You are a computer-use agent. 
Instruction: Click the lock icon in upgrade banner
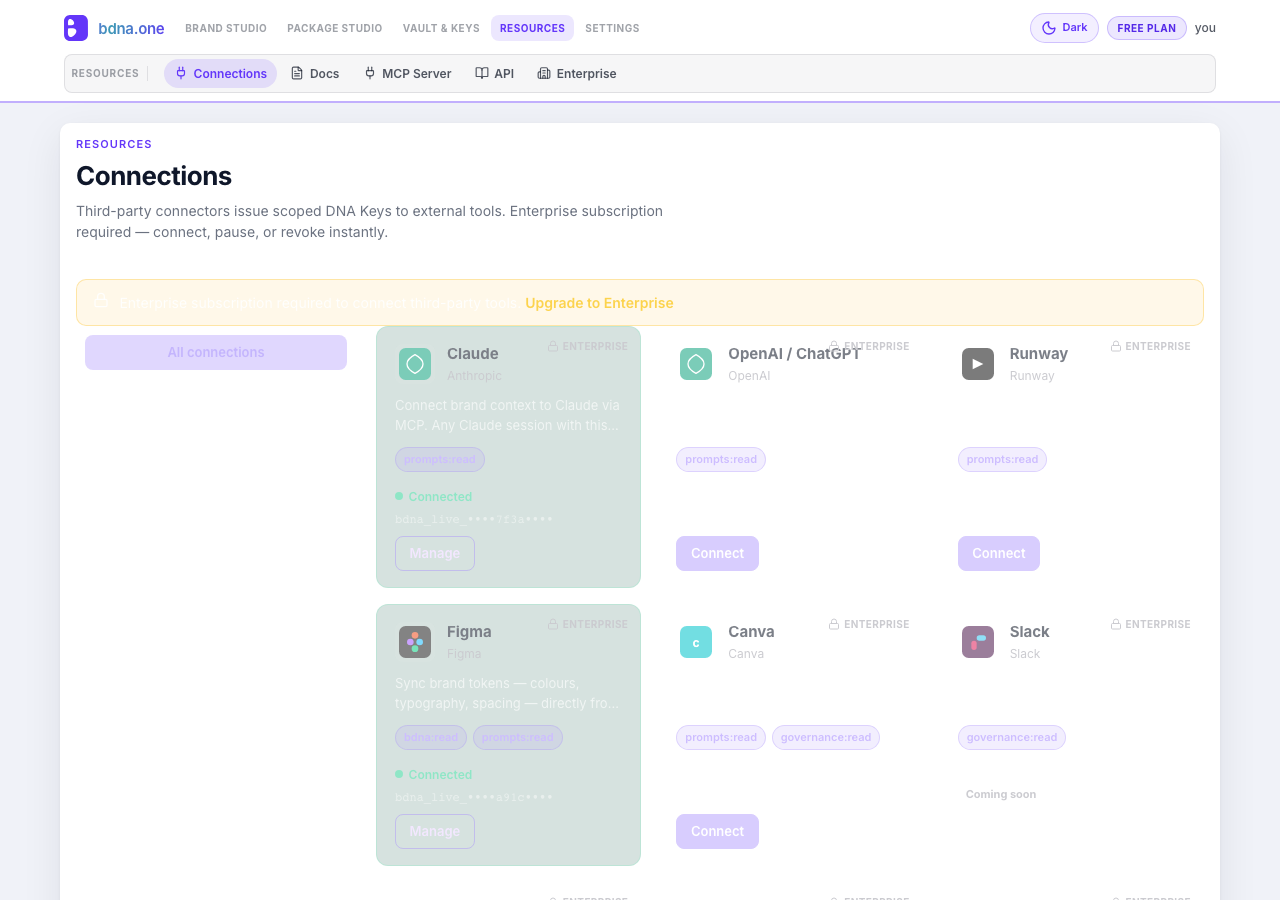101,302
